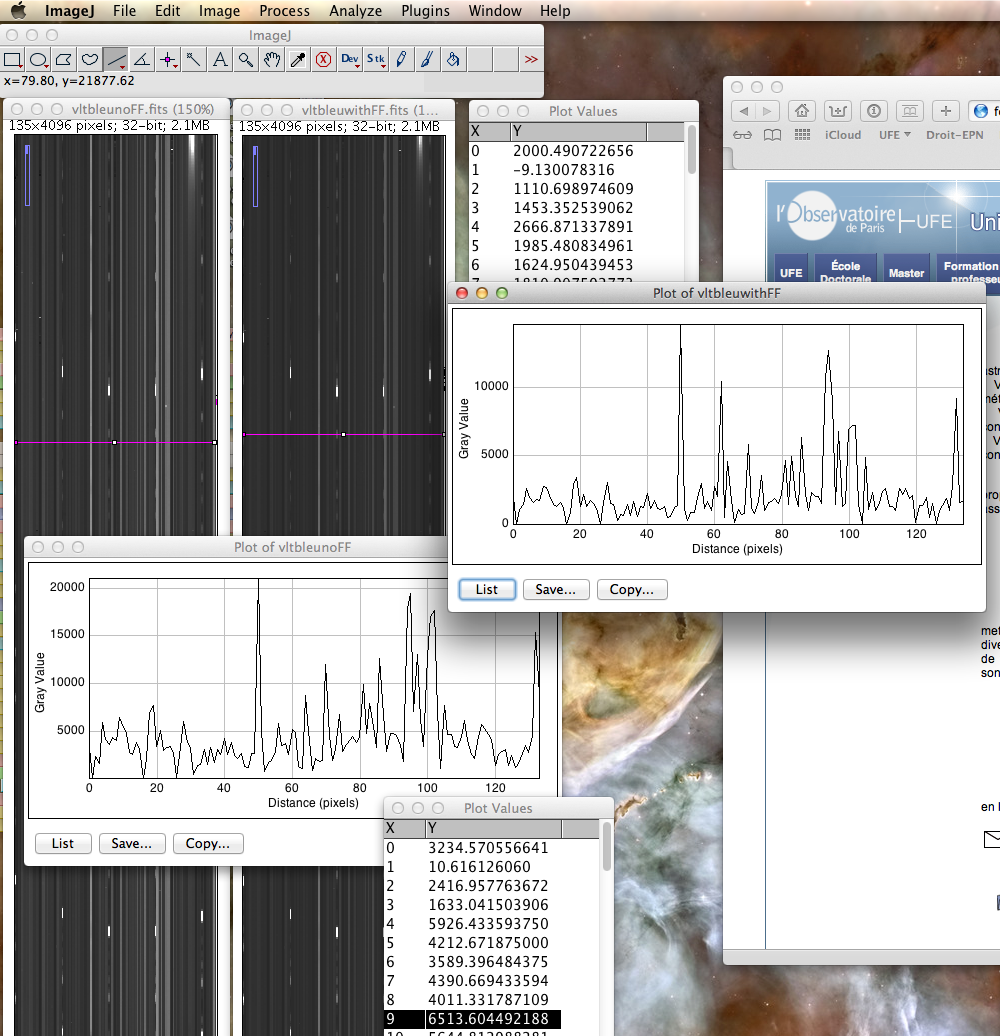The image size is (1000, 1036).
Task: Open the iCloud bookmark
Action: coord(843,135)
